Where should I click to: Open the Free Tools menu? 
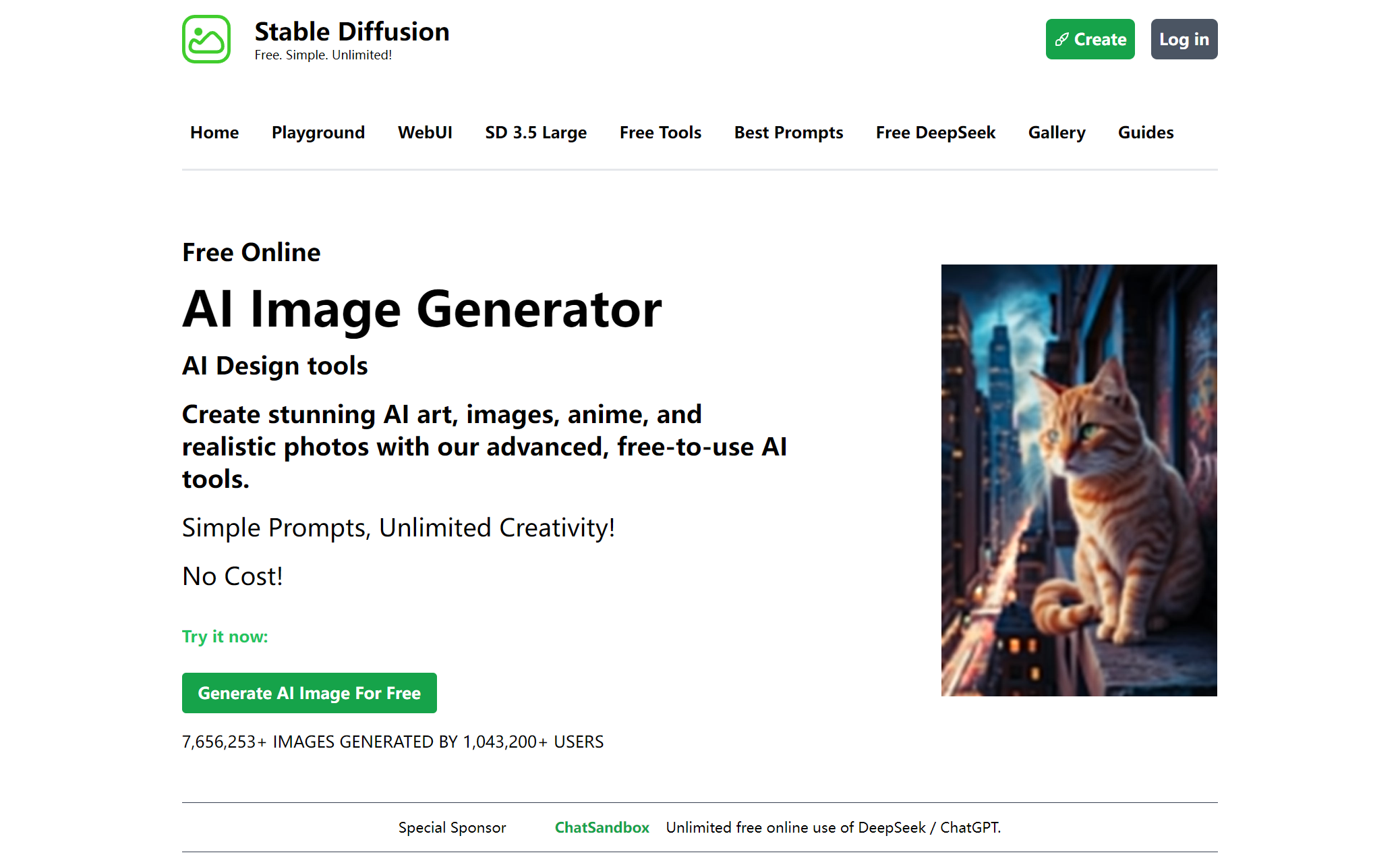click(660, 133)
